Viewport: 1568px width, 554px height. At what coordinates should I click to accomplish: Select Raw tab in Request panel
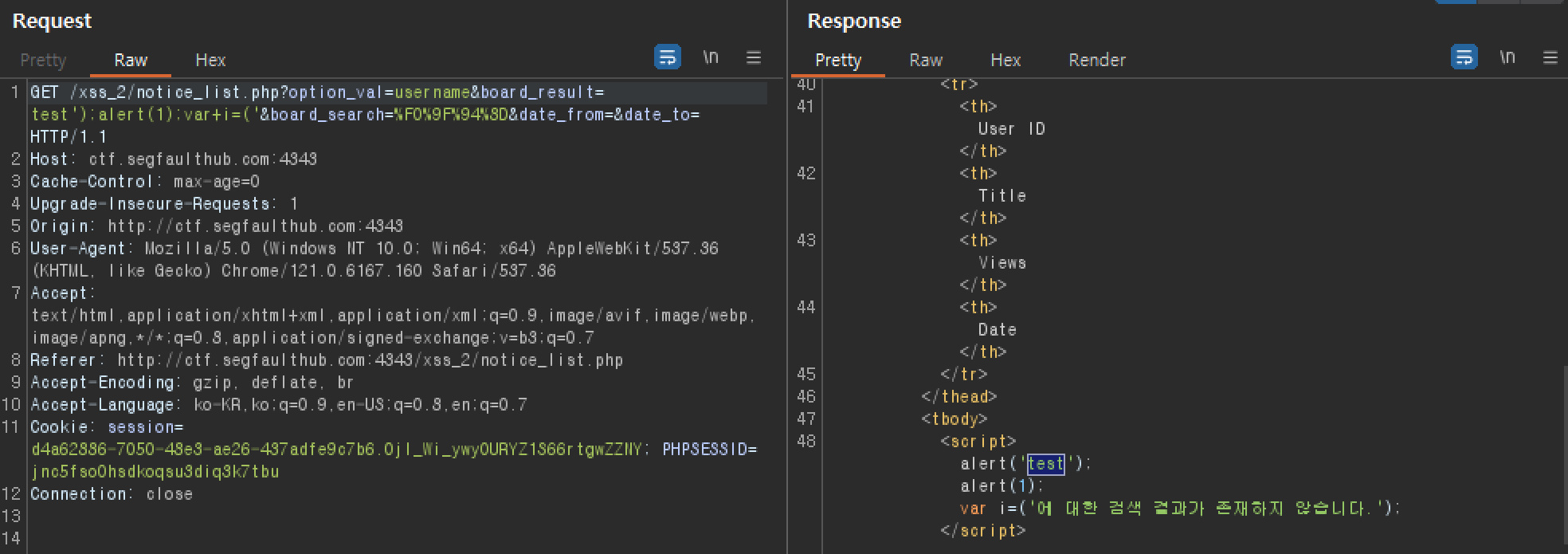pos(131,61)
